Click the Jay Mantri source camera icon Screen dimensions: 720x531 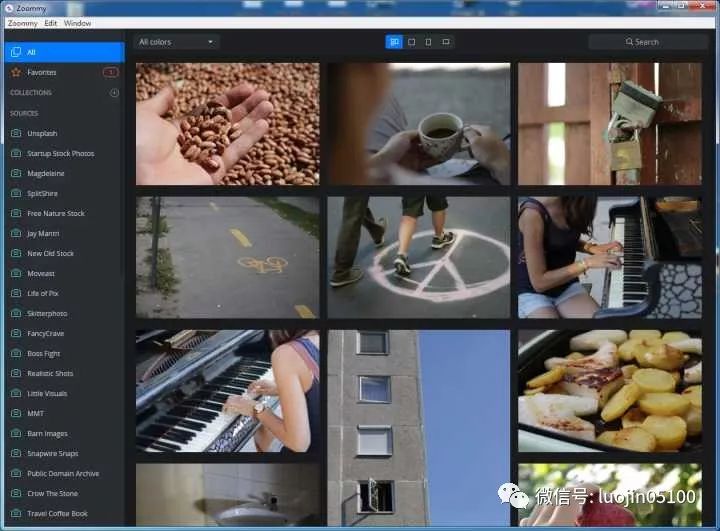pos(16,233)
